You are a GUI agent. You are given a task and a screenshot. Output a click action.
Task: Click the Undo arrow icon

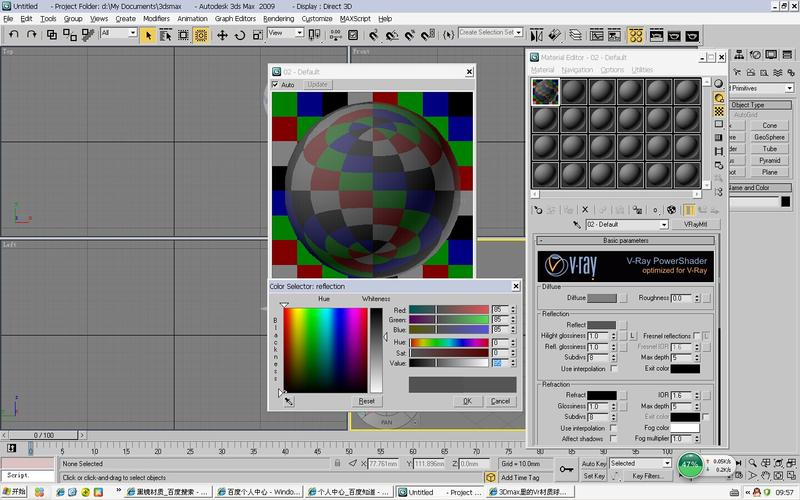click(13, 34)
